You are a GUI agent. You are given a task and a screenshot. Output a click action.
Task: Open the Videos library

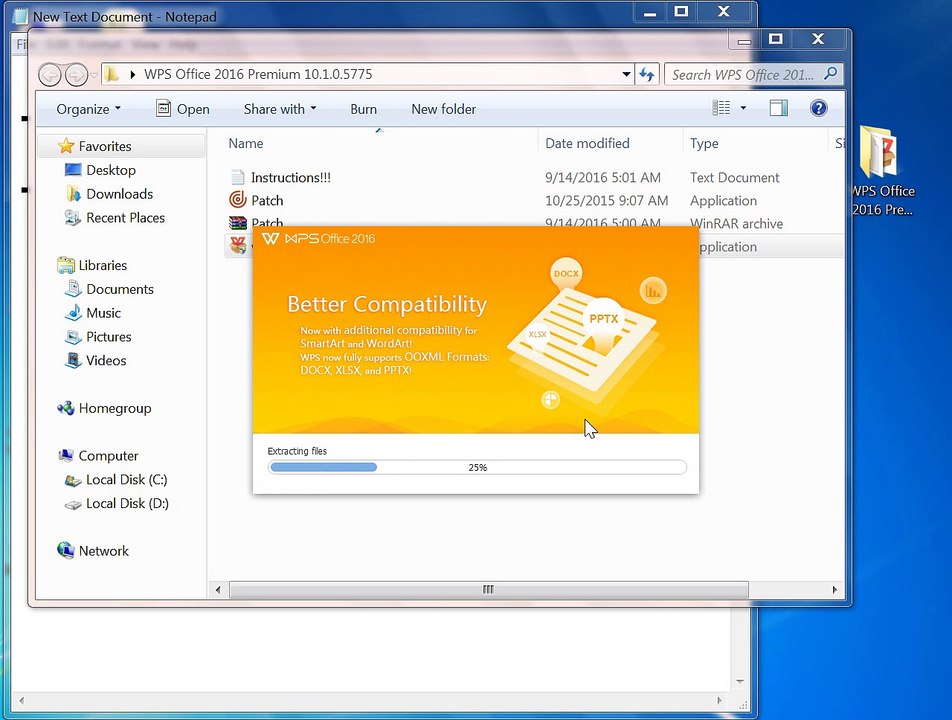pyautogui.click(x=106, y=360)
